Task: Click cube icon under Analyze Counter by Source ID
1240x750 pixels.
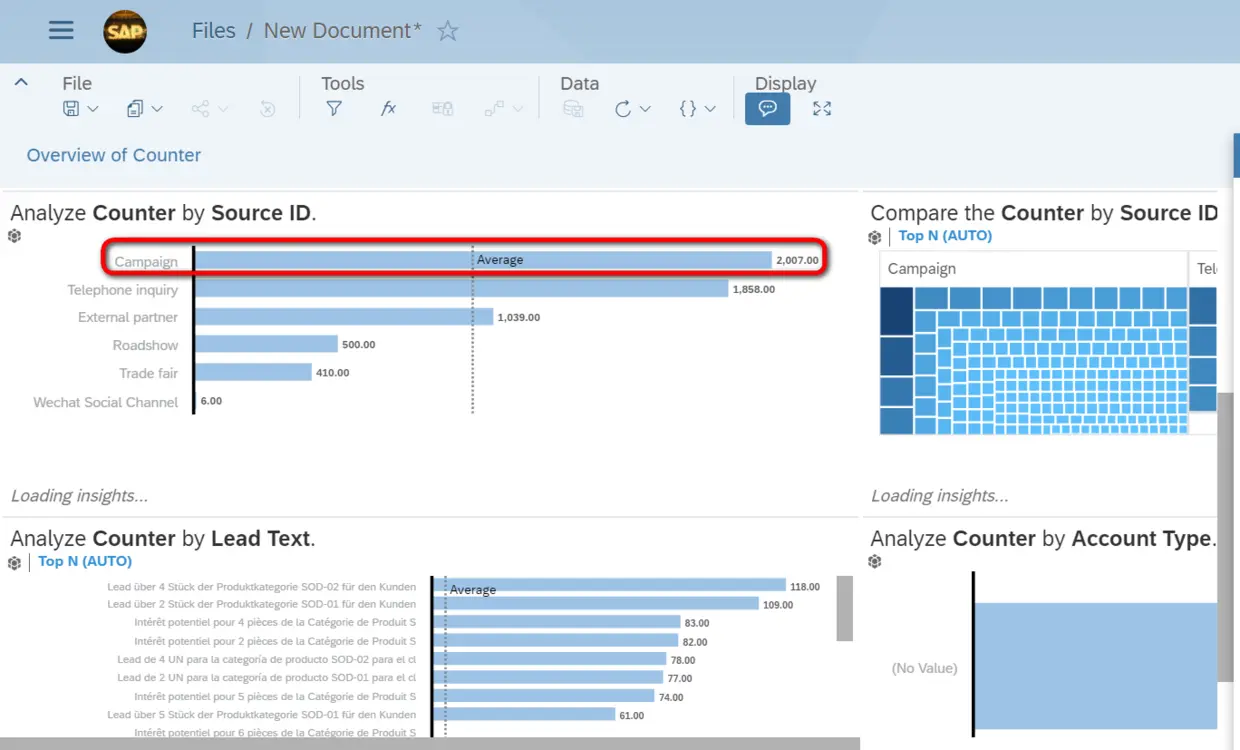Action: pos(14,236)
